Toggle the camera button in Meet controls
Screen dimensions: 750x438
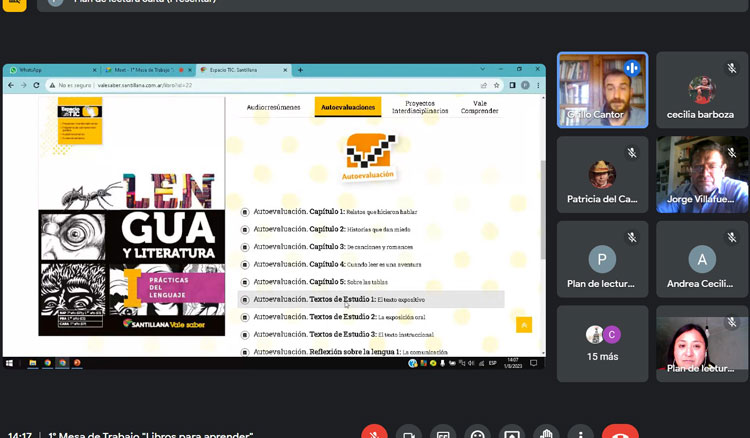[x=409, y=432]
